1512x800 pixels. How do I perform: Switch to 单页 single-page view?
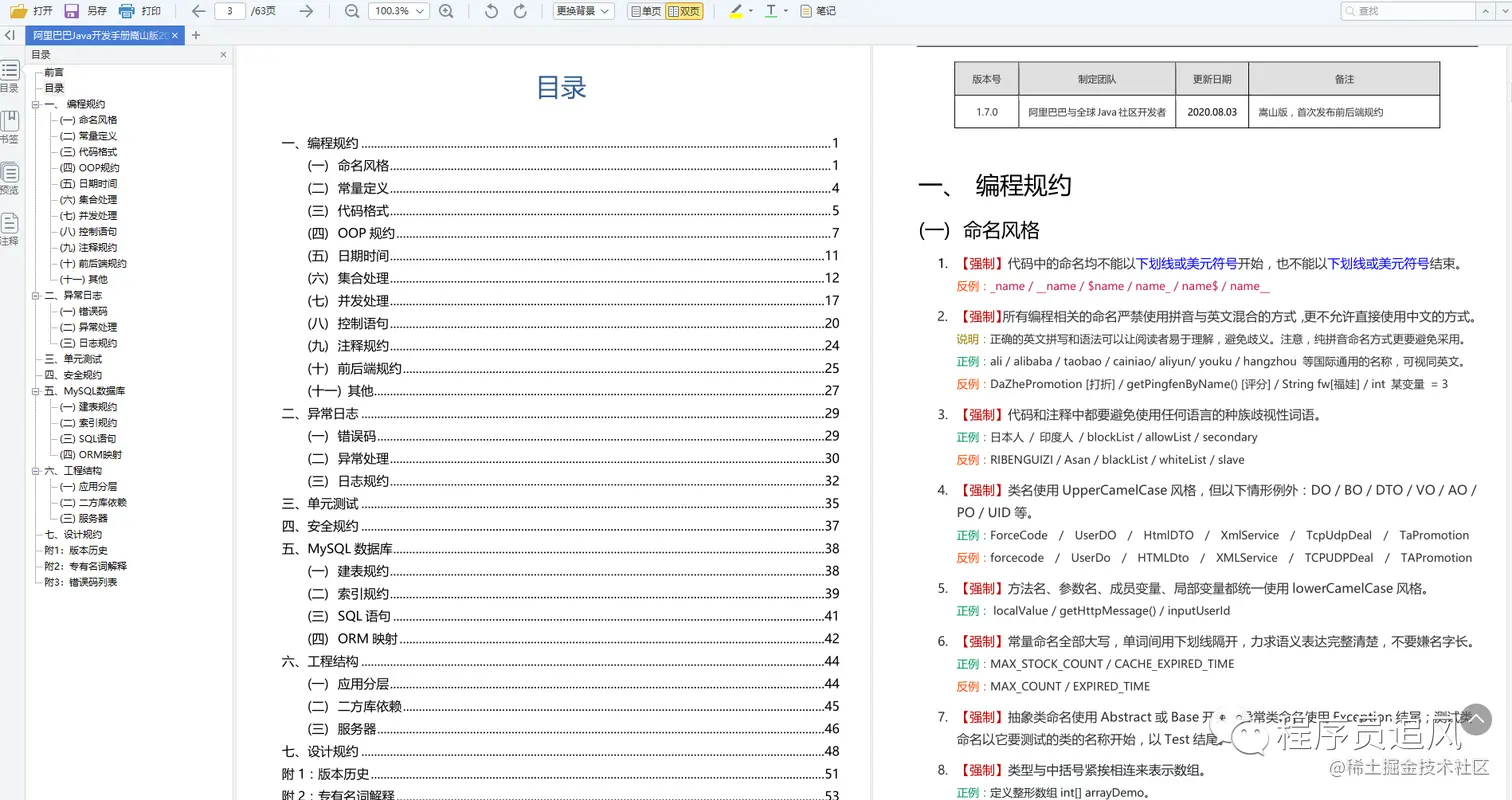click(x=646, y=11)
